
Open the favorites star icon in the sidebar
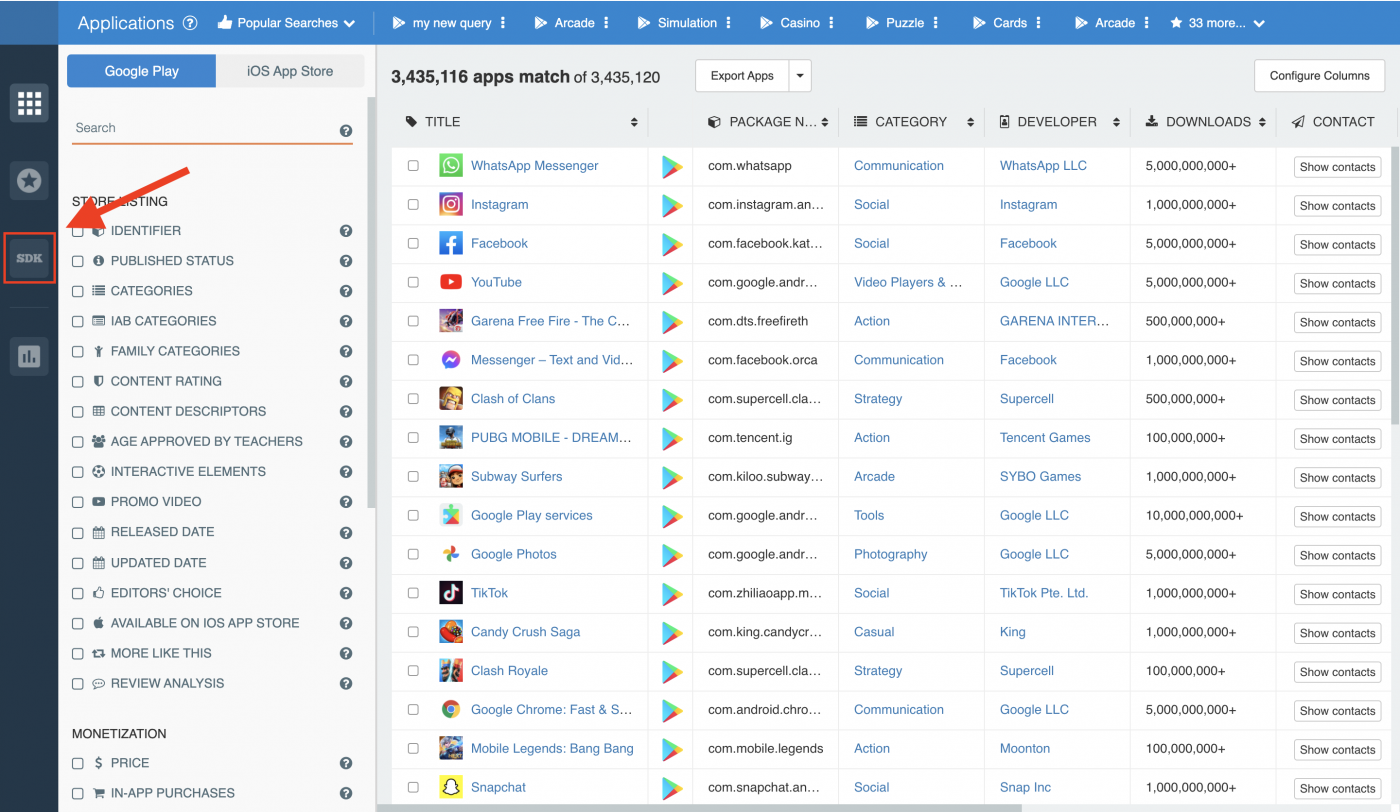[28, 180]
